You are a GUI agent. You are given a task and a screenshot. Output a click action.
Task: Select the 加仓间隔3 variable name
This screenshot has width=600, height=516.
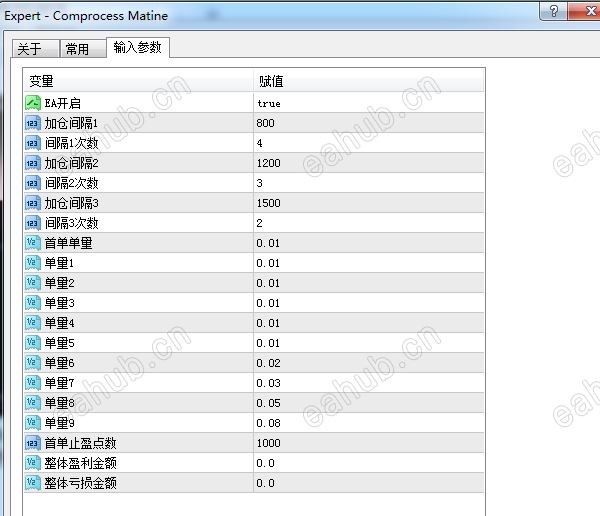(72, 203)
